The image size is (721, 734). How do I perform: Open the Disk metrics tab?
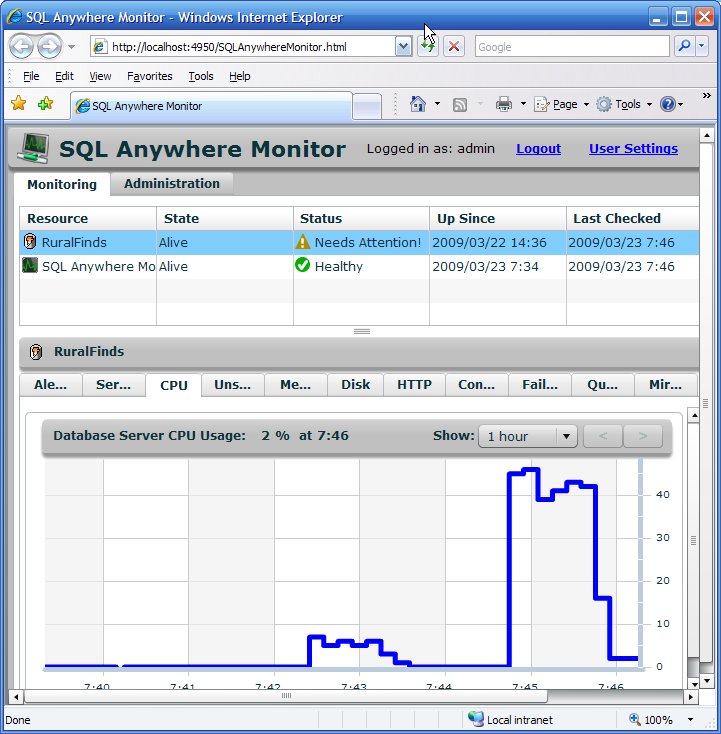pos(355,385)
